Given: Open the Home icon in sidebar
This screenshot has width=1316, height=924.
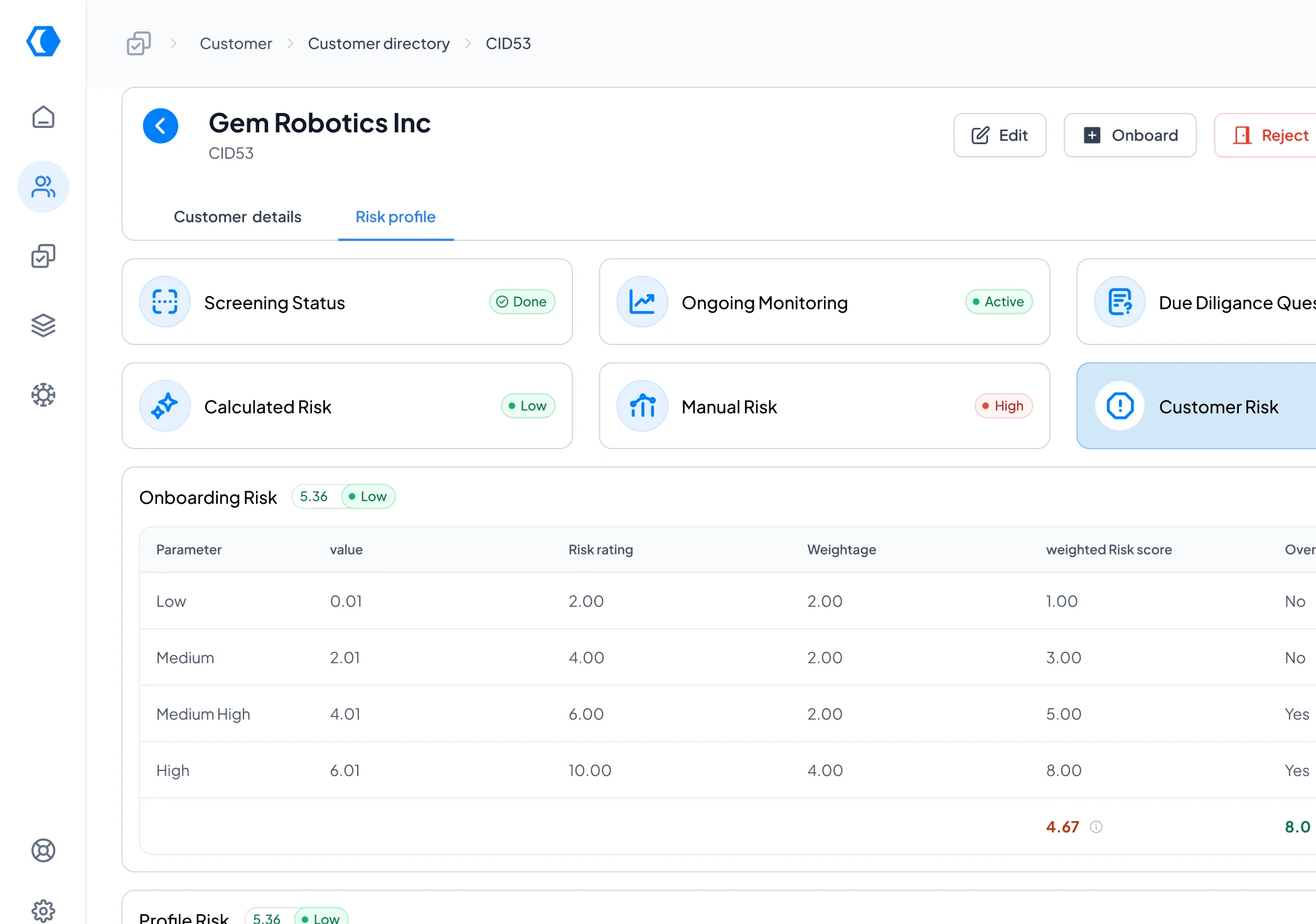Looking at the screenshot, I should coord(43,117).
